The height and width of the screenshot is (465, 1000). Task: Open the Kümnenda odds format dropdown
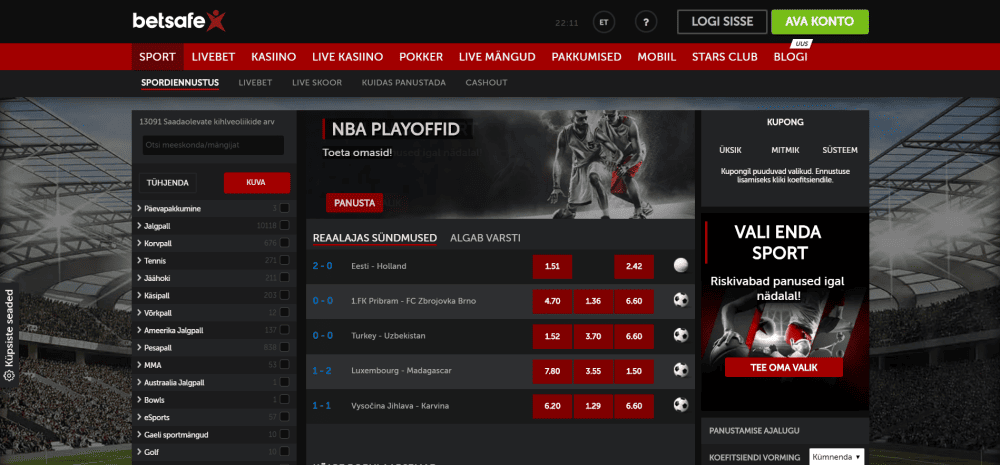[837, 457]
